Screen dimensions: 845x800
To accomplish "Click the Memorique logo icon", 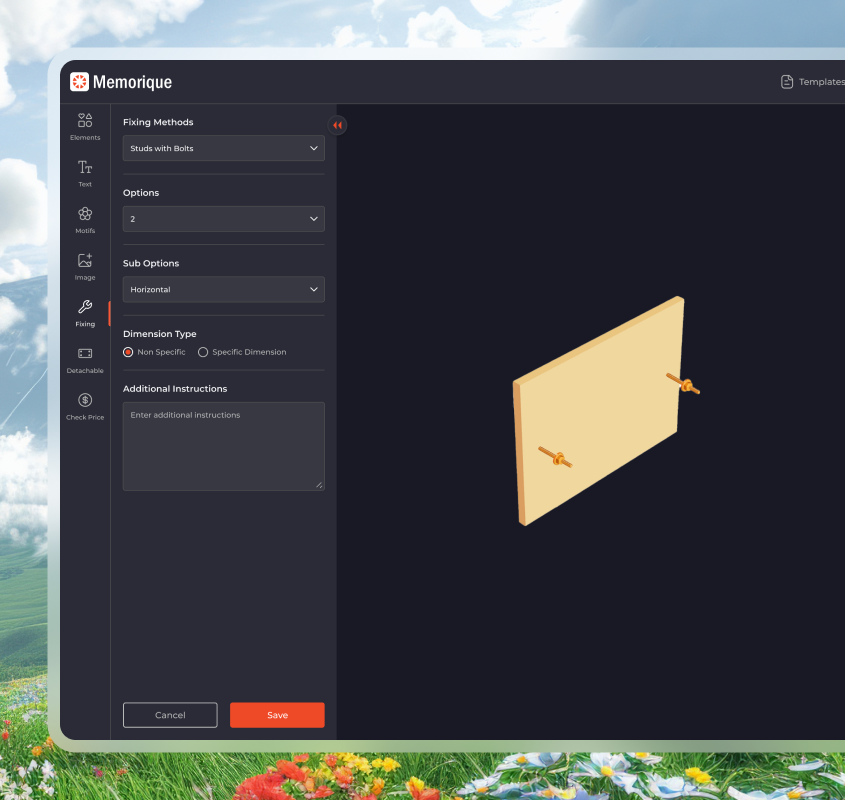I will tap(79, 82).
